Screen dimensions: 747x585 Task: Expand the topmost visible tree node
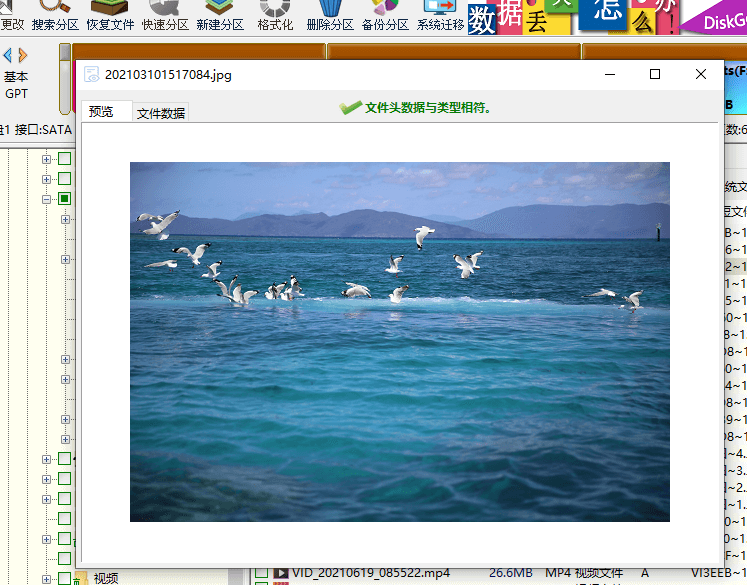point(46,159)
